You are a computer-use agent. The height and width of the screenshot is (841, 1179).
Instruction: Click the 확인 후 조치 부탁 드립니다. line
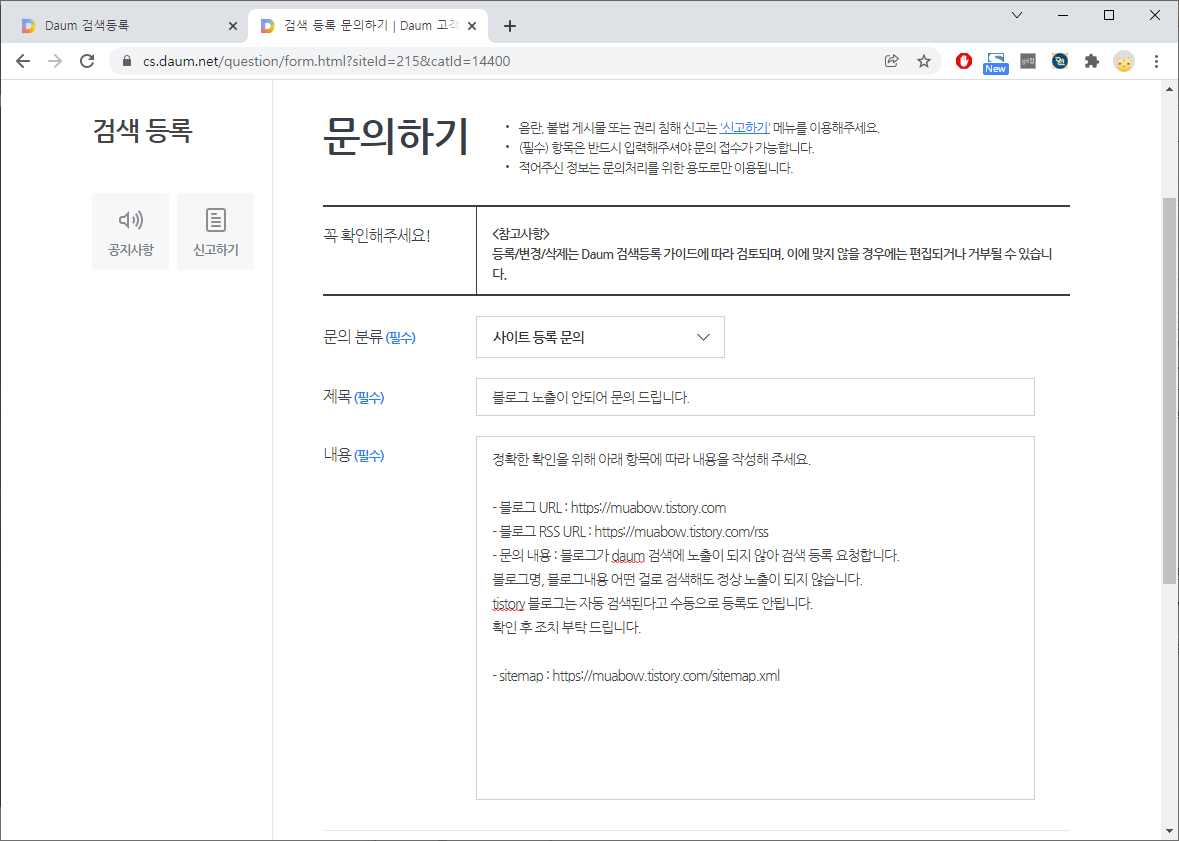(566, 627)
